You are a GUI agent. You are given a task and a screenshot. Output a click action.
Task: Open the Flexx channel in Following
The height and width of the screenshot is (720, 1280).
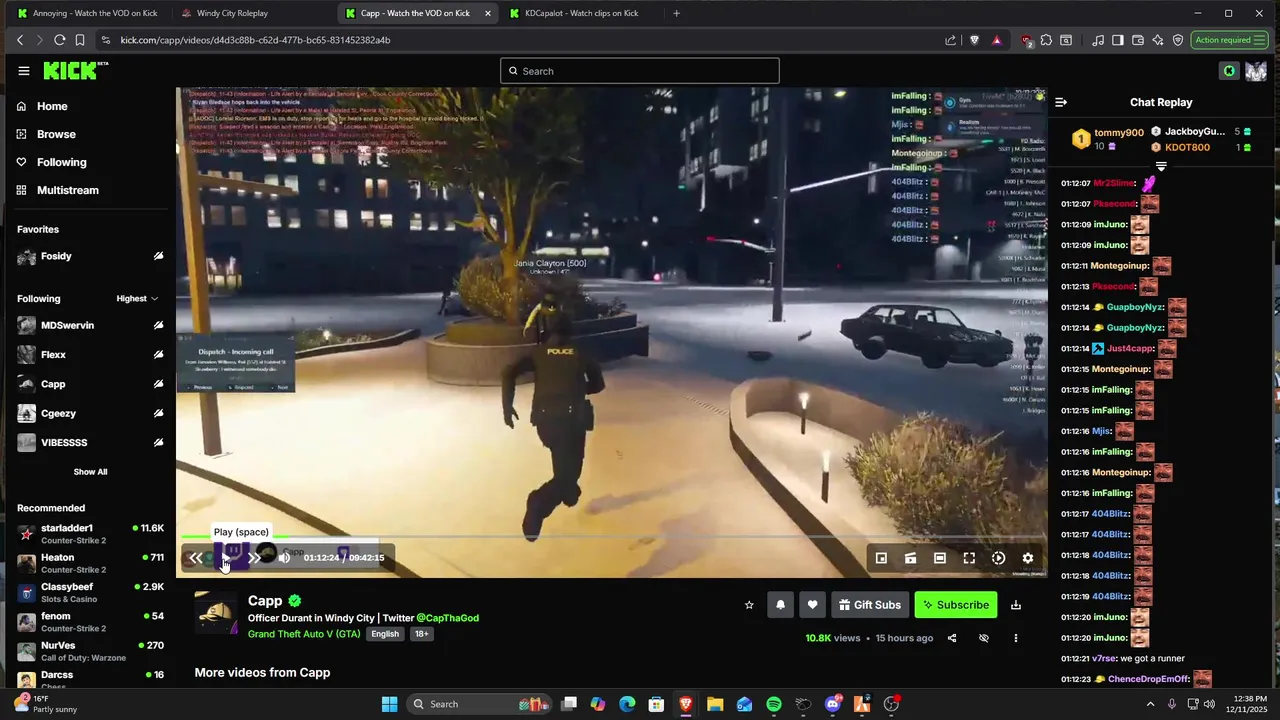(90, 354)
